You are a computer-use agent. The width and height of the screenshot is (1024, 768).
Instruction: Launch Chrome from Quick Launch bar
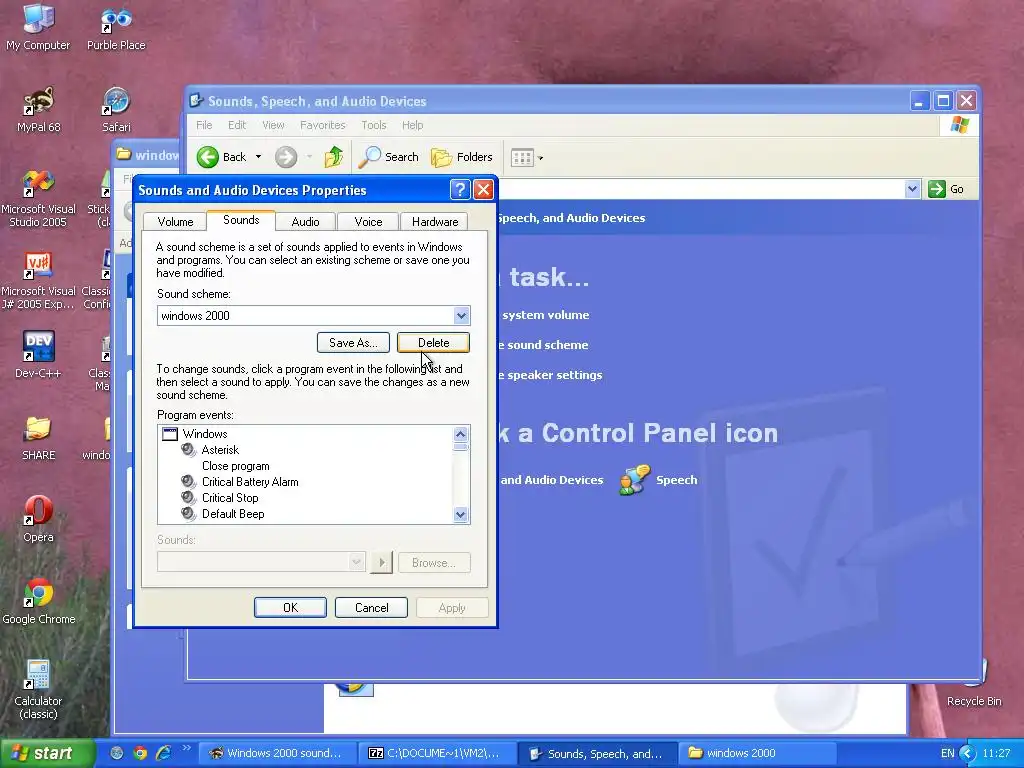140,753
